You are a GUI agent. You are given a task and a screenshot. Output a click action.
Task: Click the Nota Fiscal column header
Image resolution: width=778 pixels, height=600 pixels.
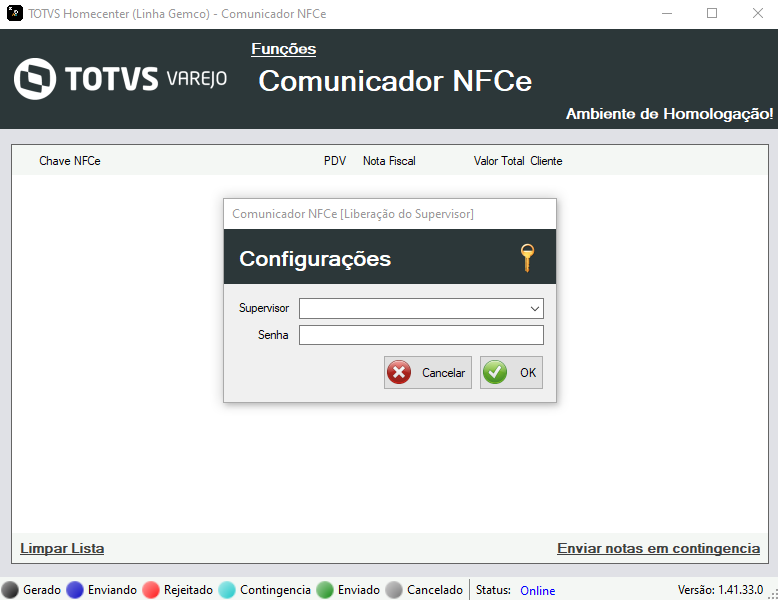click(389, 161)
